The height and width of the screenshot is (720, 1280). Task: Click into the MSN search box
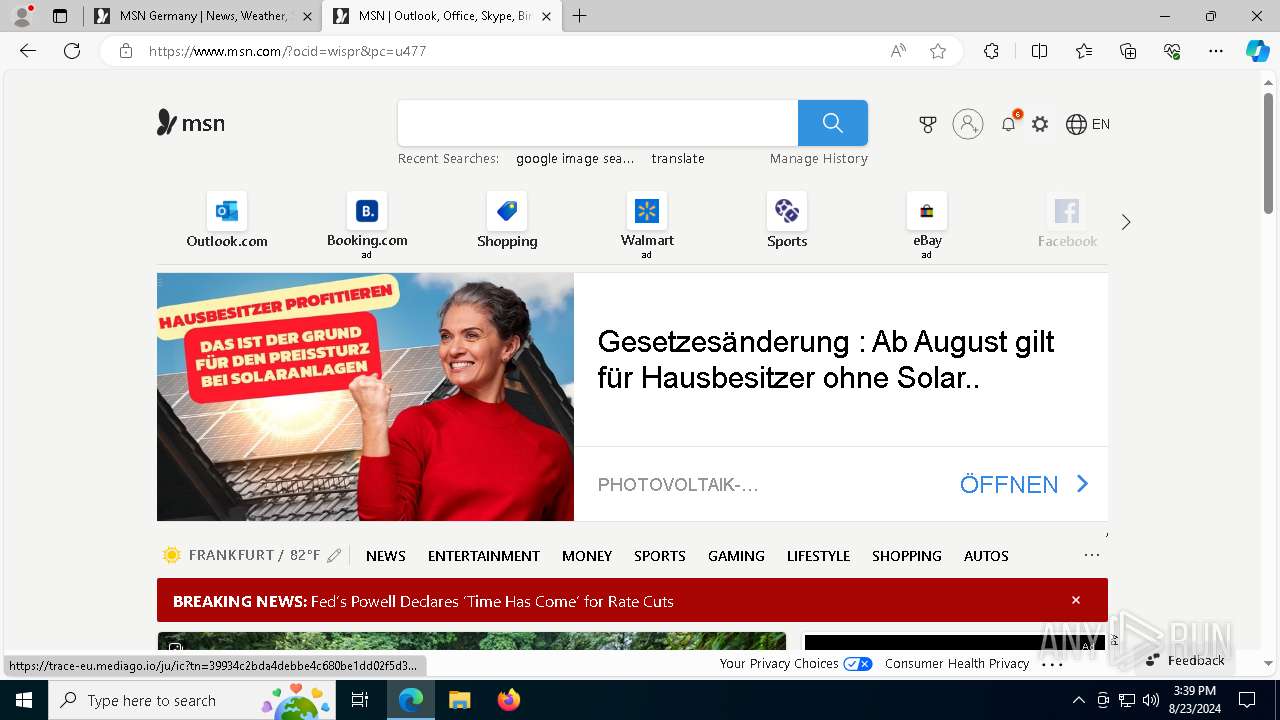[x=598, y=123]
